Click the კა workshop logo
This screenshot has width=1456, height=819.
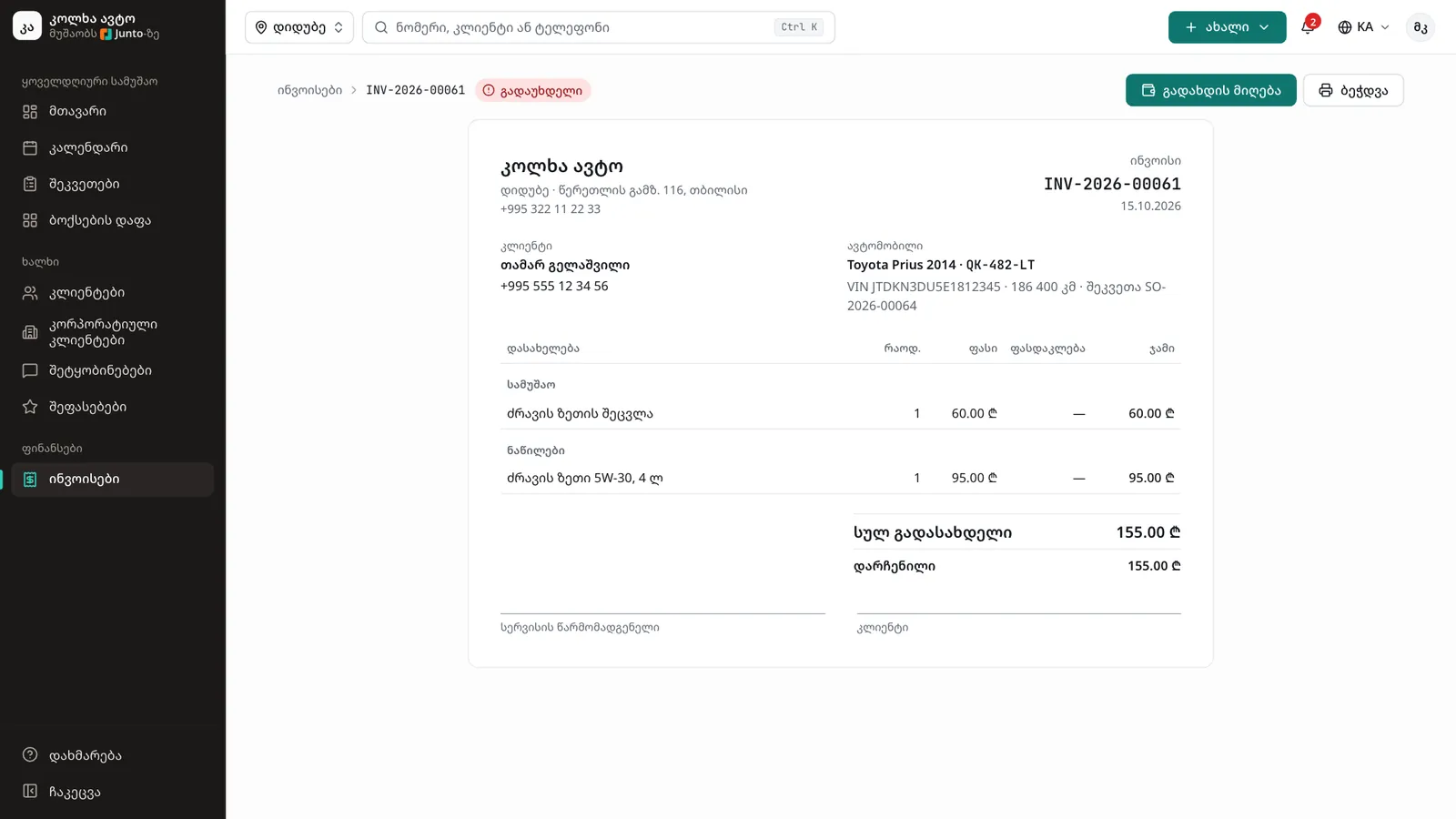[x=27, y=26]
